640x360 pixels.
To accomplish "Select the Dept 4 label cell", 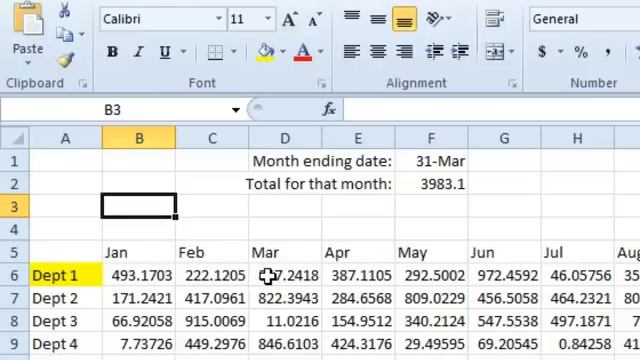I will coord(66,344).
